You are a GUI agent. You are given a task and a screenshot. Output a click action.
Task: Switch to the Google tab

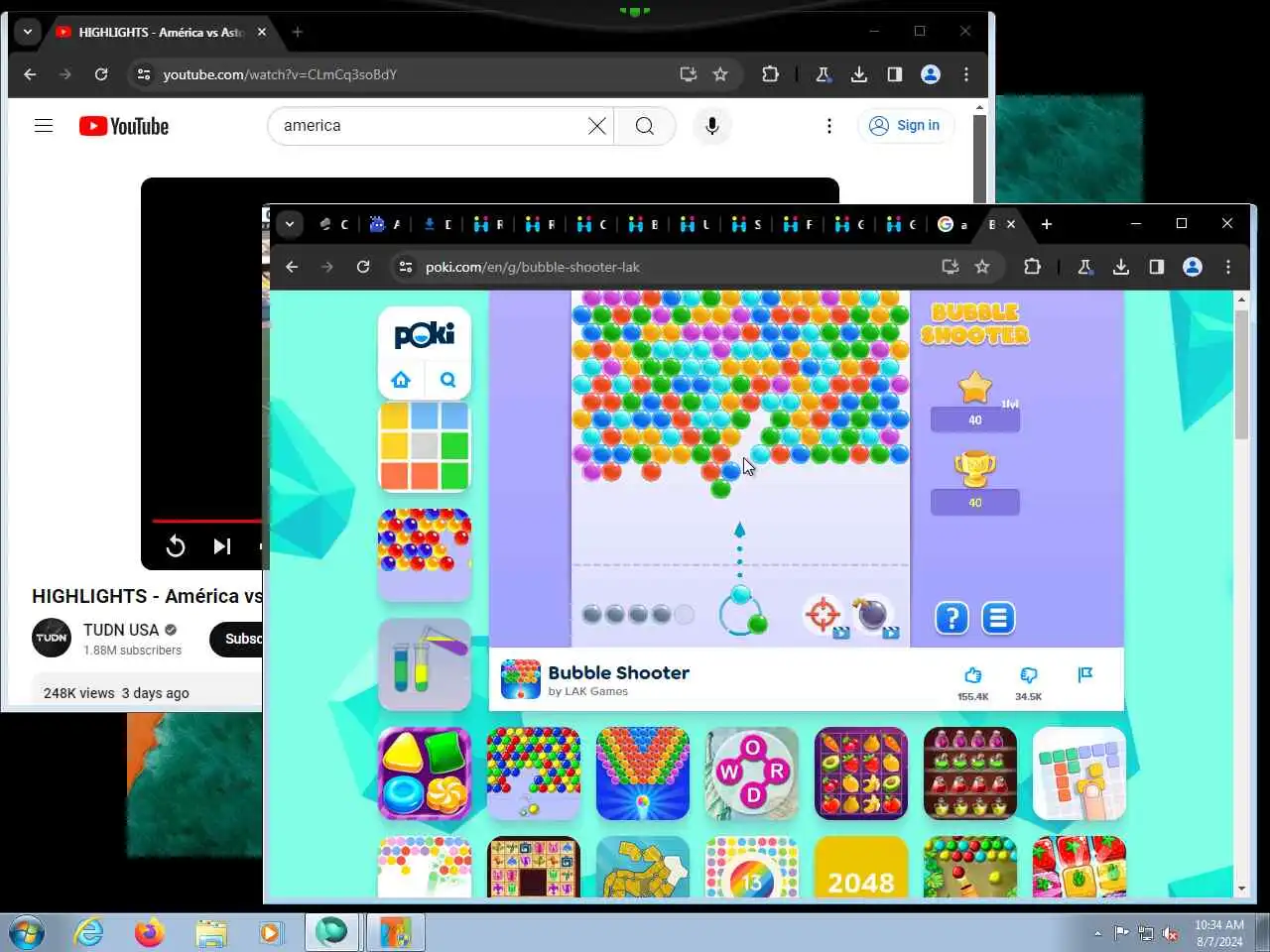coord(952,224)
